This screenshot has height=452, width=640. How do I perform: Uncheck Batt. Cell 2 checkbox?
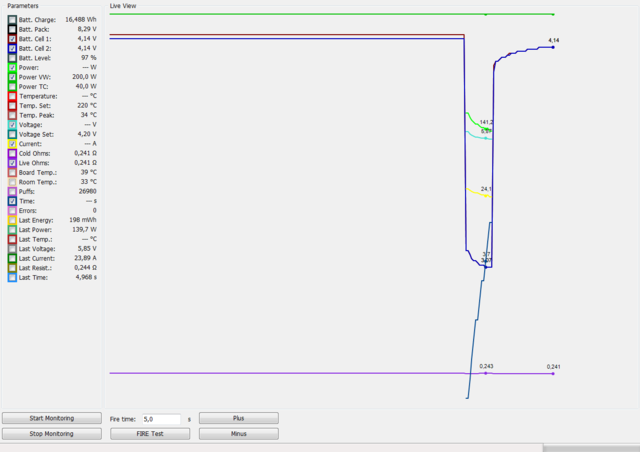click(x=11, y=48)
